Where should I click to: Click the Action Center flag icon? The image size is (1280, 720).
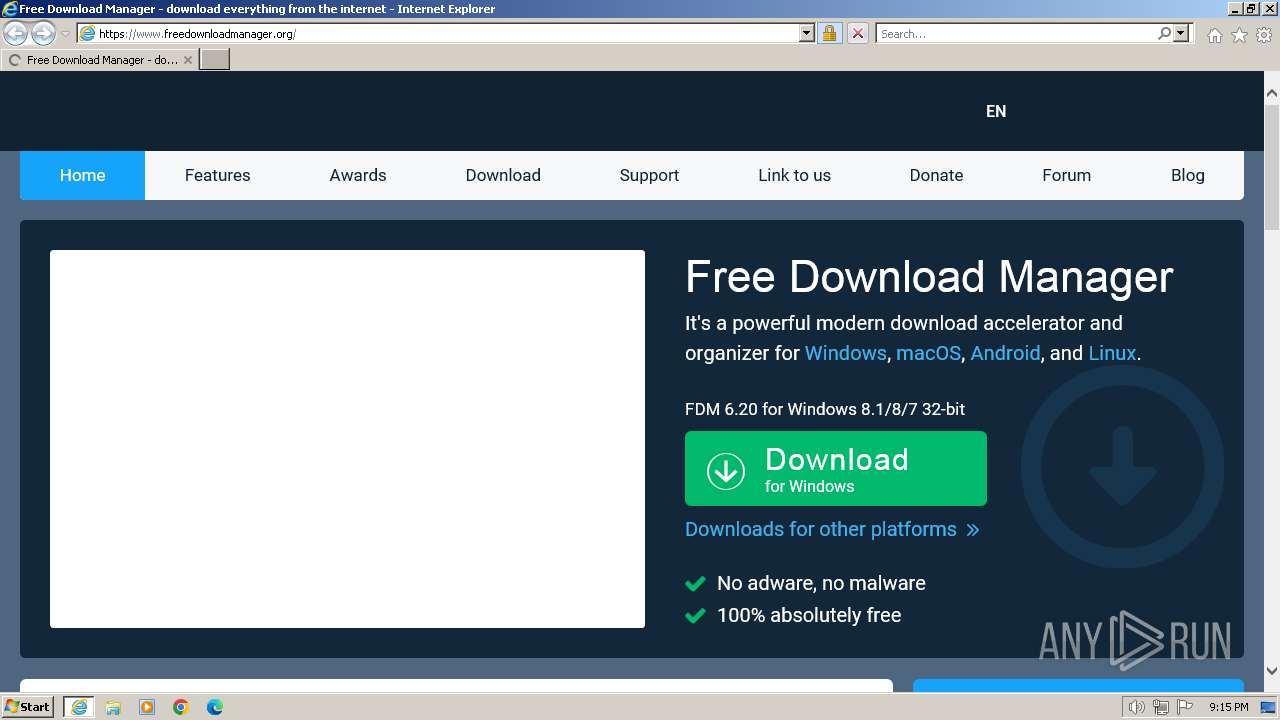click(1184, 707)
